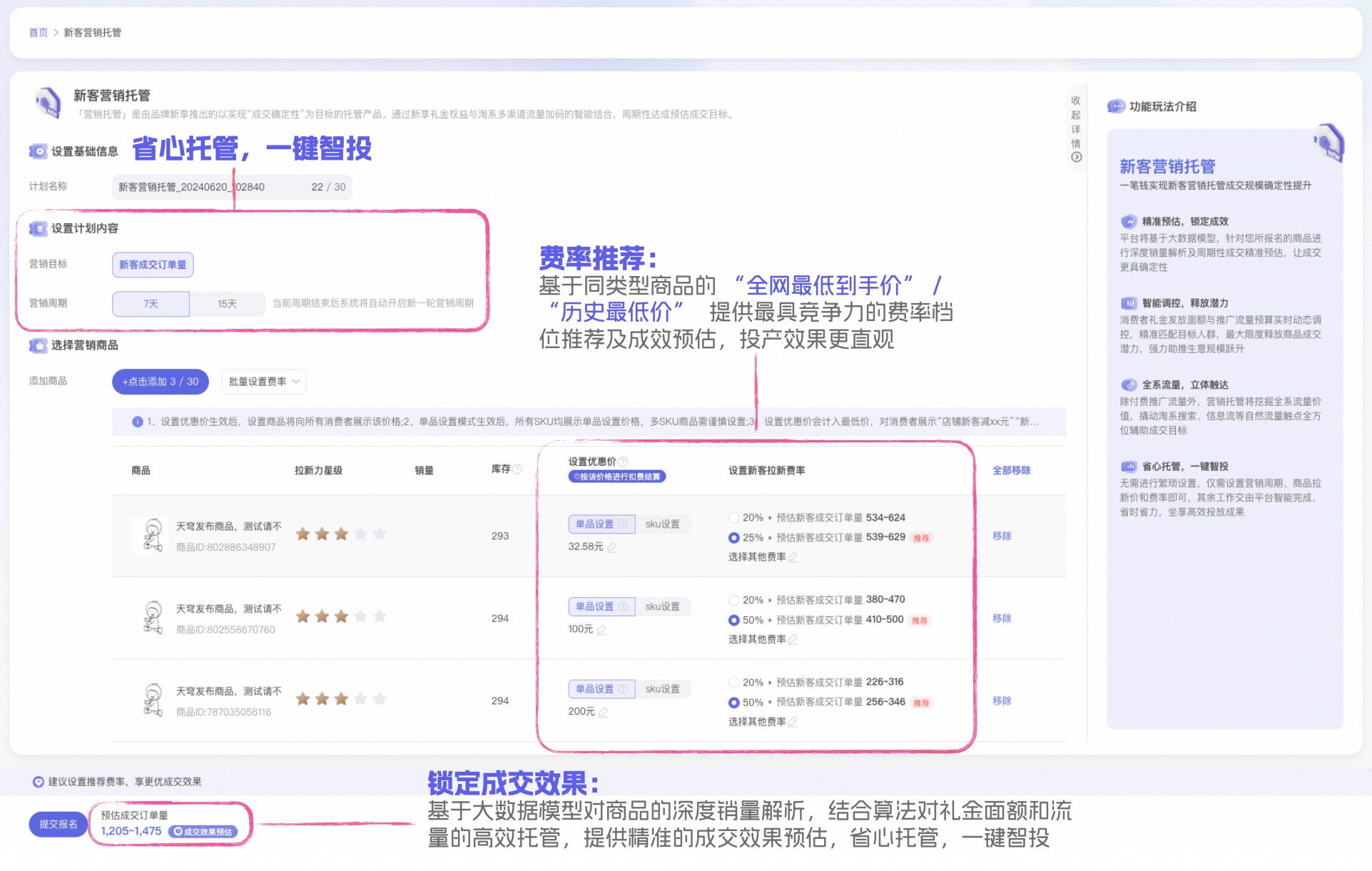
Task: Select 50% rate for 256~346 orders
Action: click(x=733, y=703)
